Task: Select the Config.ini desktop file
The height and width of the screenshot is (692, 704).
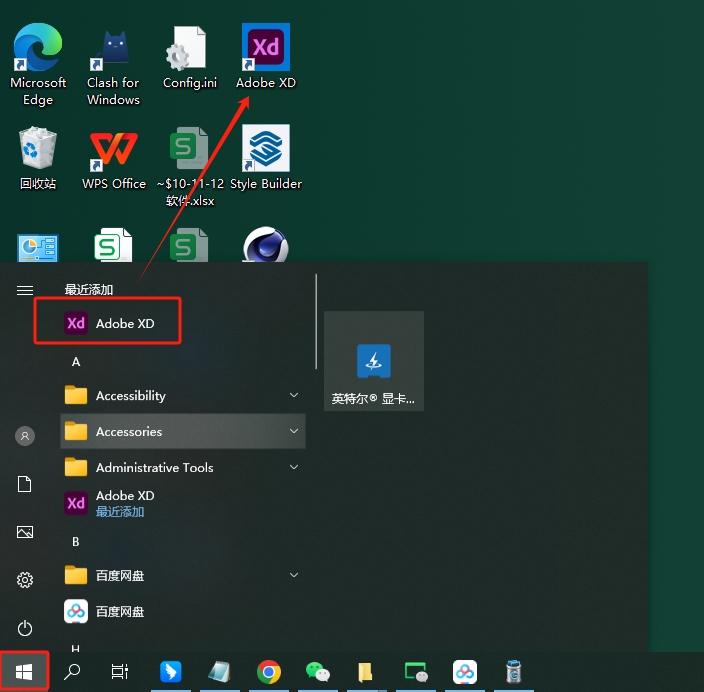Action: coord(189,57)
